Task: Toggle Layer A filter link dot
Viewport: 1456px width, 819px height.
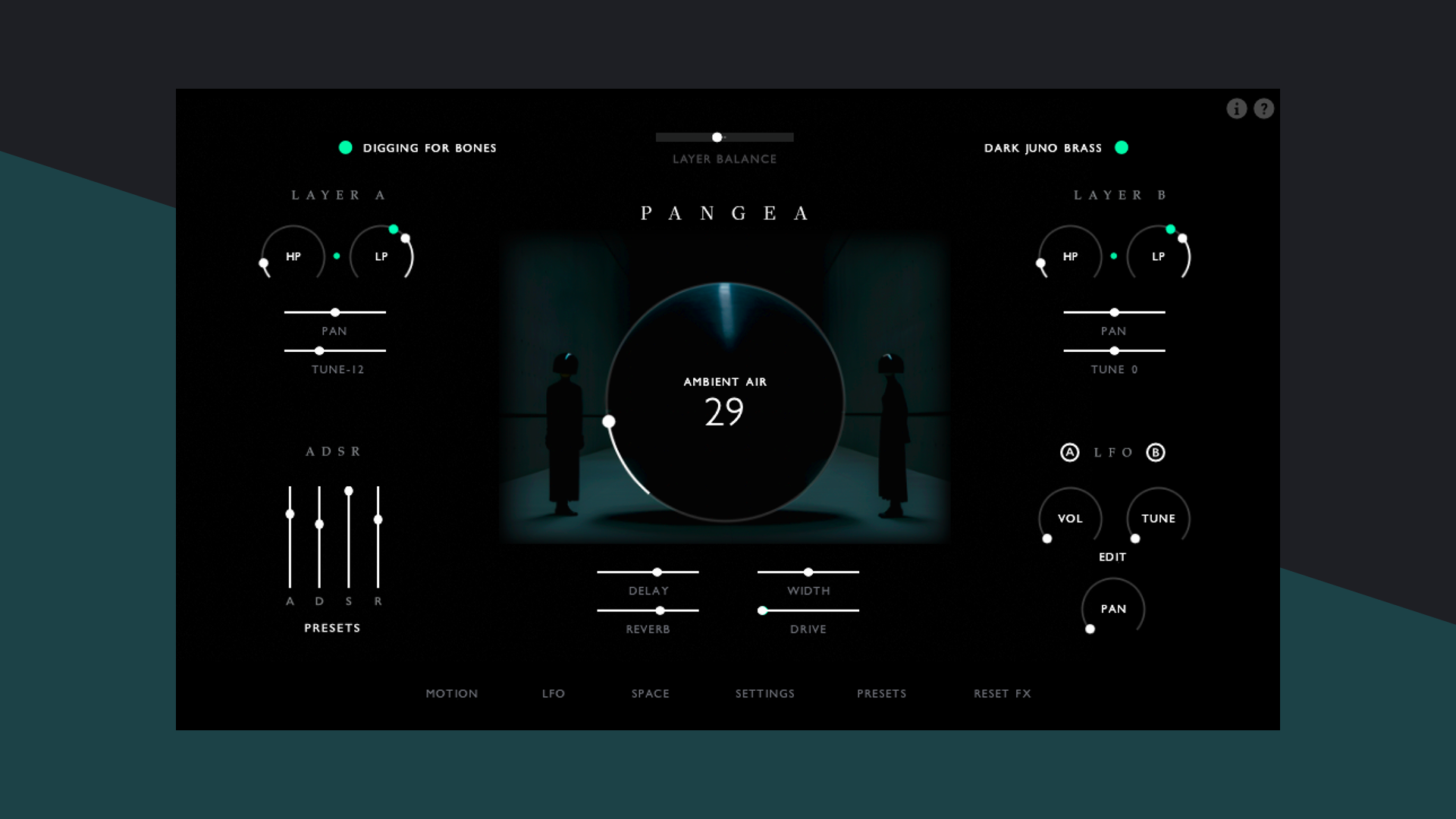Action: [x=337, y=256]
